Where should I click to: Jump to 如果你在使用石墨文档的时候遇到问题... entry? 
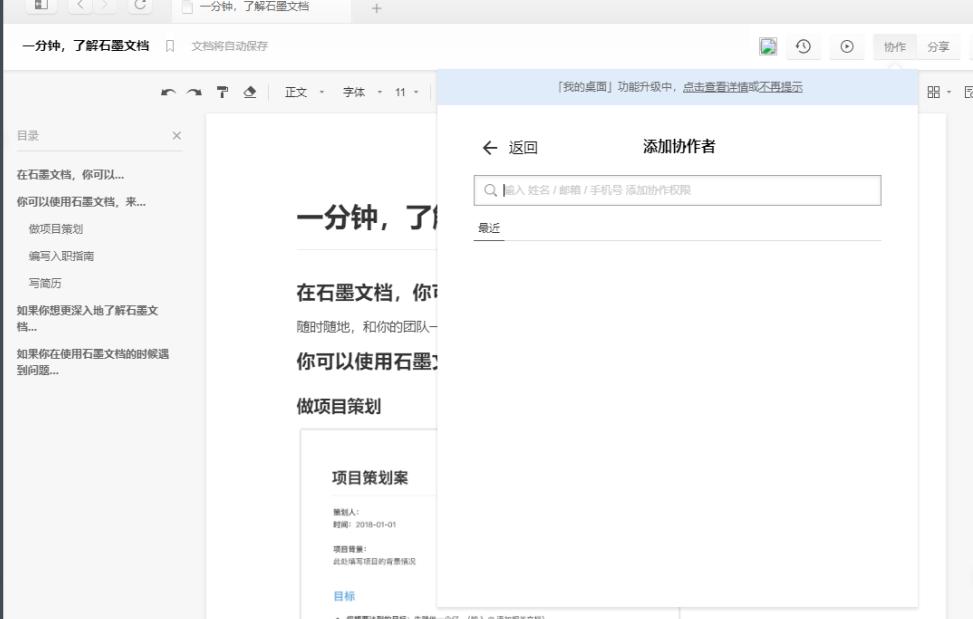coord(93,362)
